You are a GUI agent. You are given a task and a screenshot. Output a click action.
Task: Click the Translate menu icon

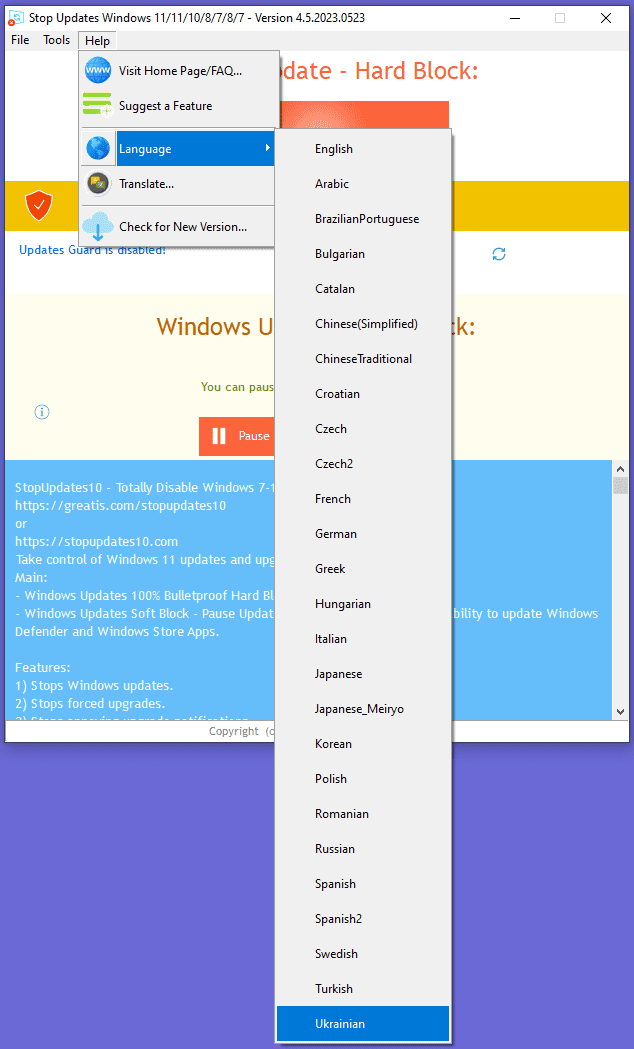pyautogui.click(x=98, y=183)
